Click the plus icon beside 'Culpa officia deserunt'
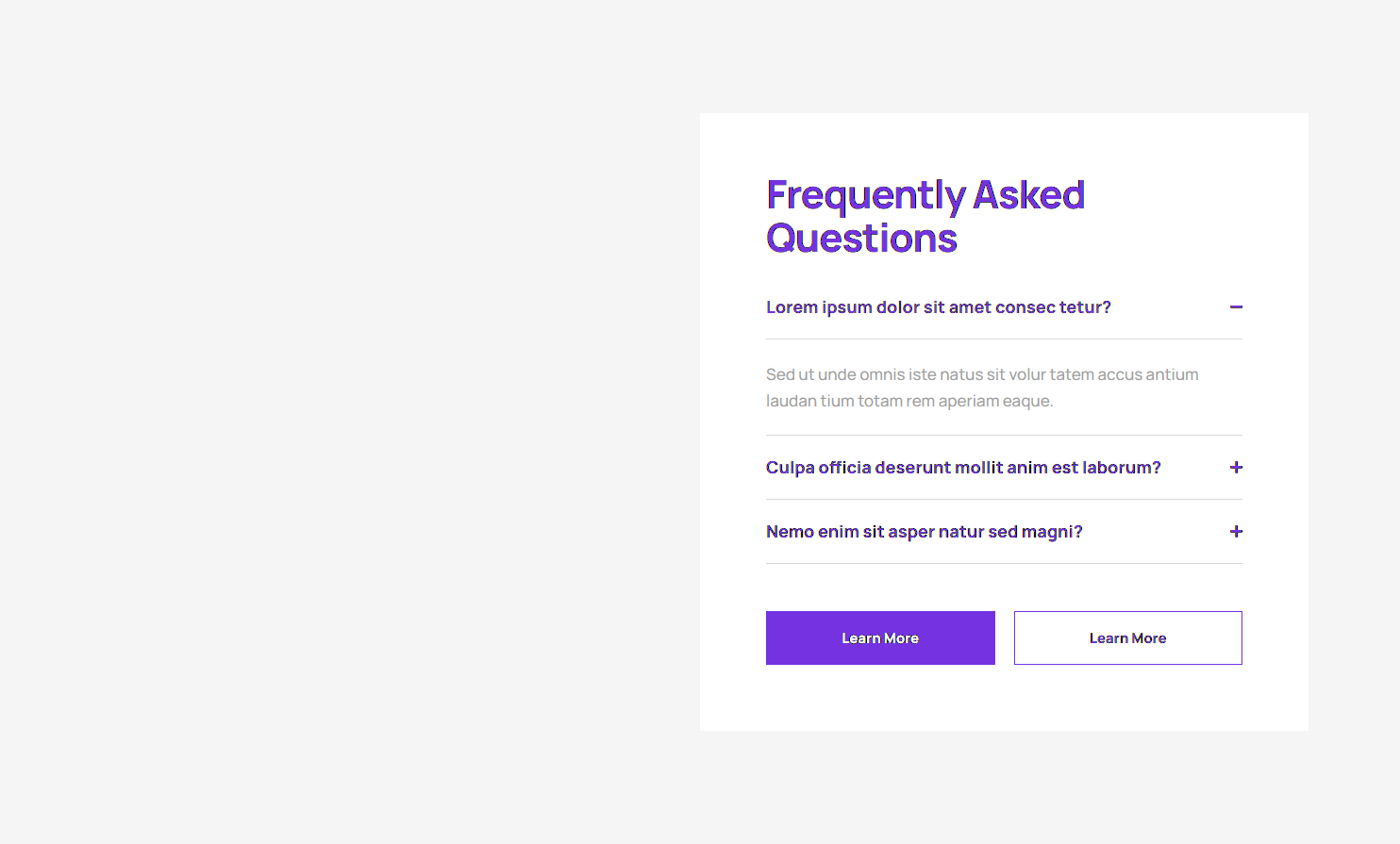 coord(1236,467)
